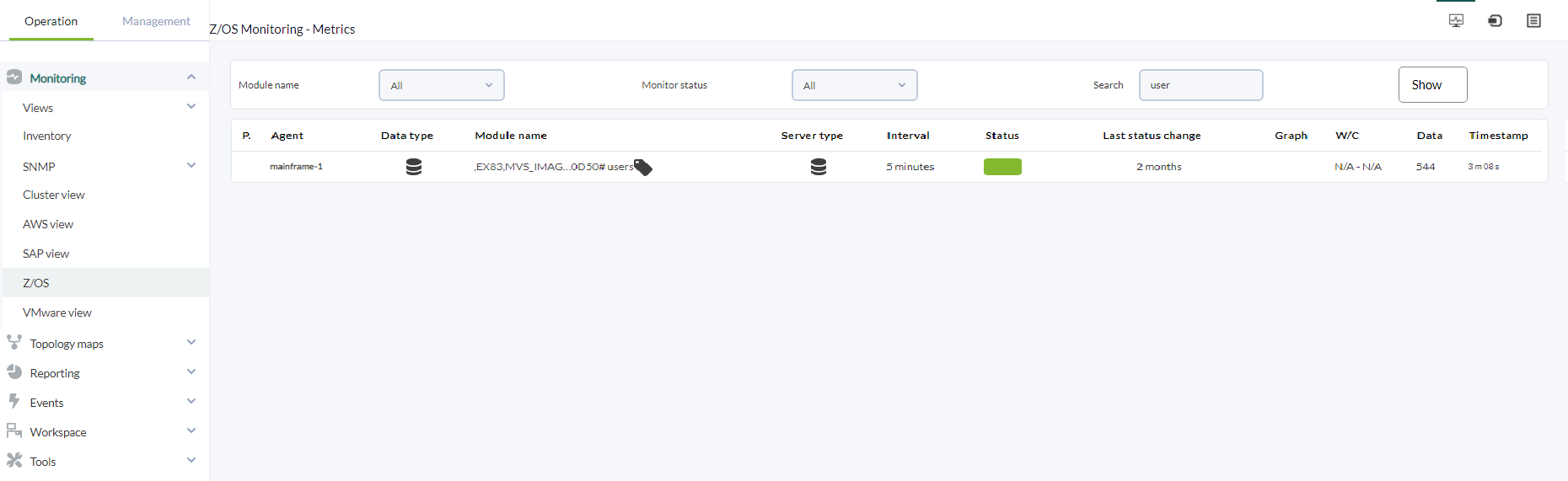Open AWS view
The height and width of the screenshot is (481, 1568).
coord(48,224)
